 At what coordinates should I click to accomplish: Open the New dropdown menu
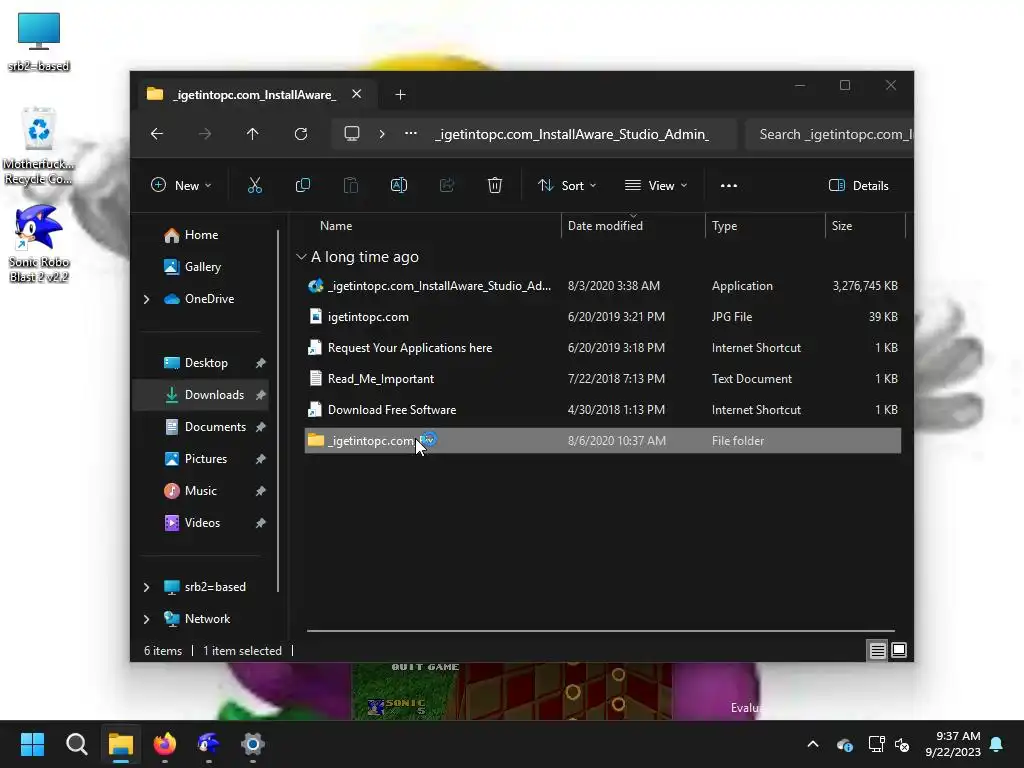tap(181, 185)
